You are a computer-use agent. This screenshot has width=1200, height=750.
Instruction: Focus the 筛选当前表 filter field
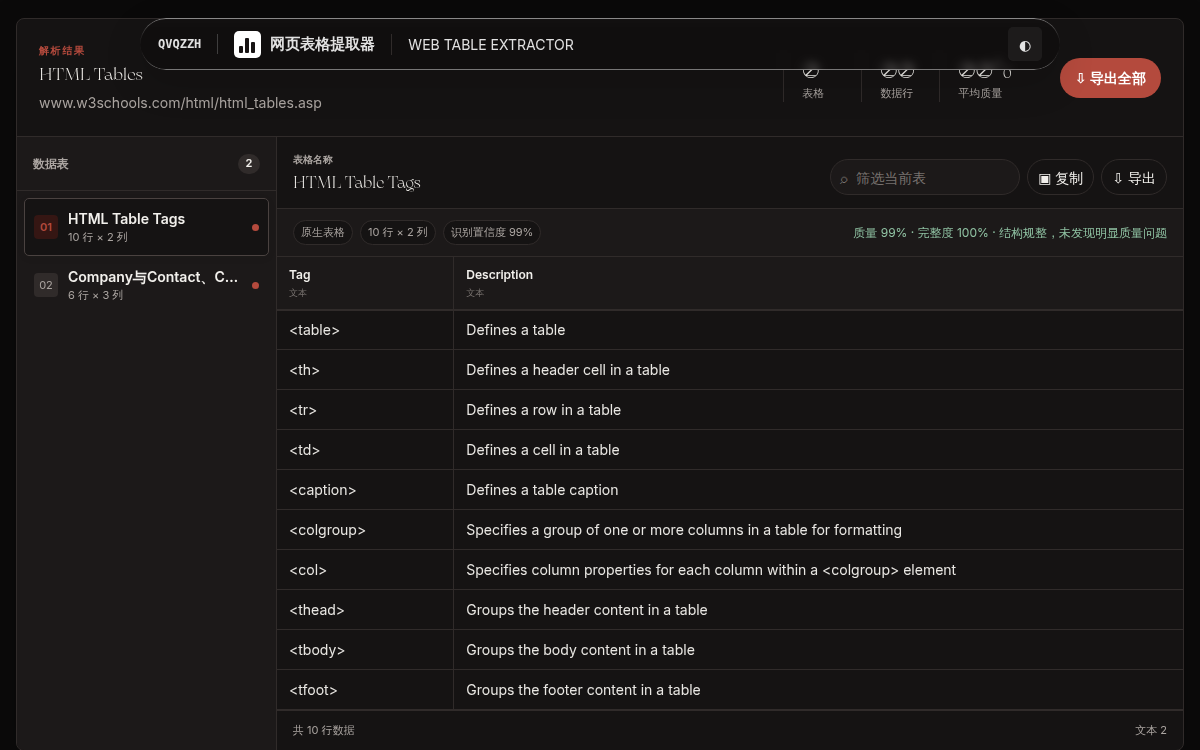(x=925, y=177)
